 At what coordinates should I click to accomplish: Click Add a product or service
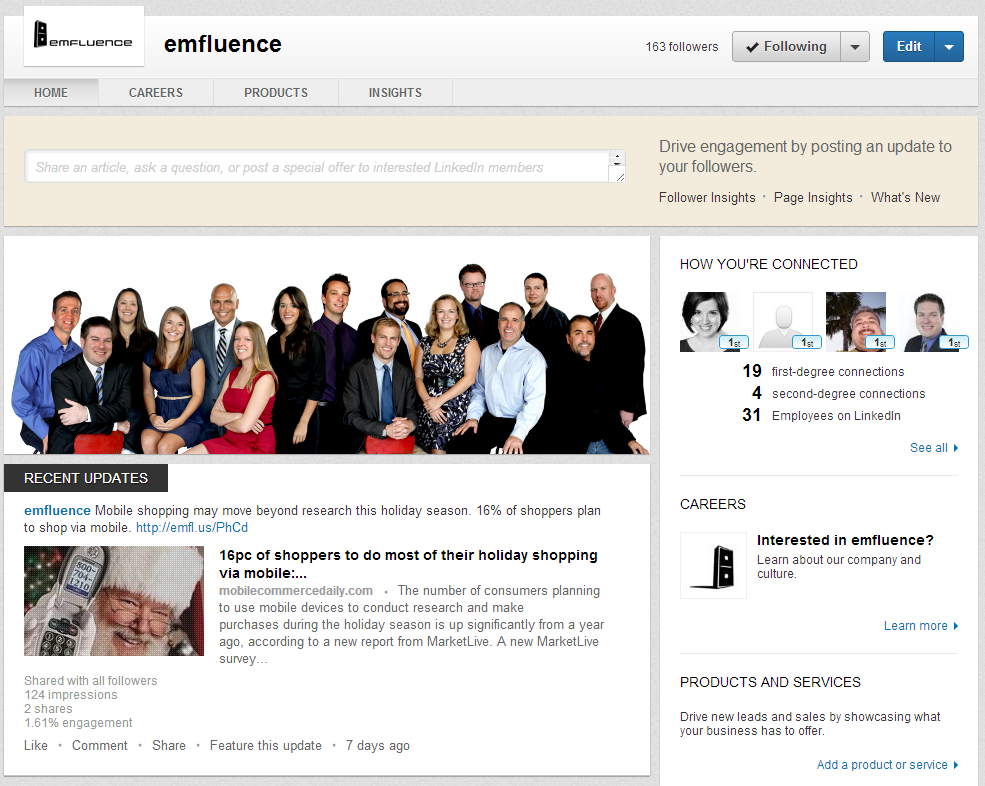pyautogui.click(x=887, y=765)
